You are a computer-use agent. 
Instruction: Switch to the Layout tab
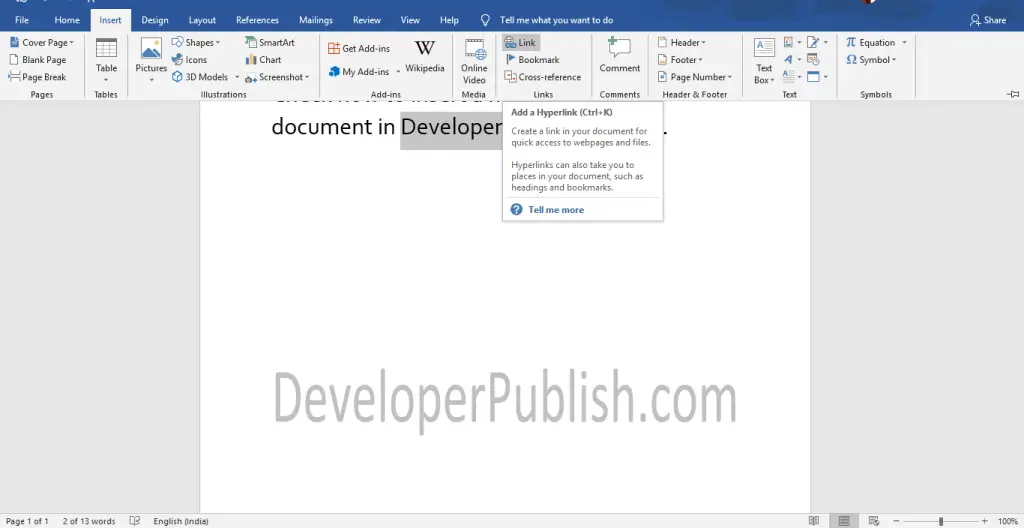(x=202, y=20)
